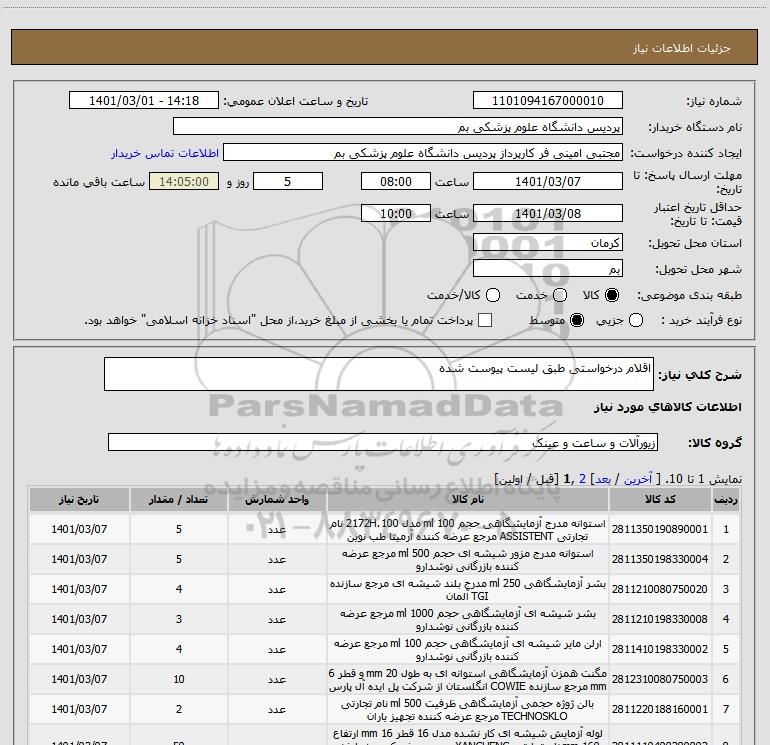This screenshot has width=770, height=745.
Task: Select the کالا radio button
Action: click(612, 295)
